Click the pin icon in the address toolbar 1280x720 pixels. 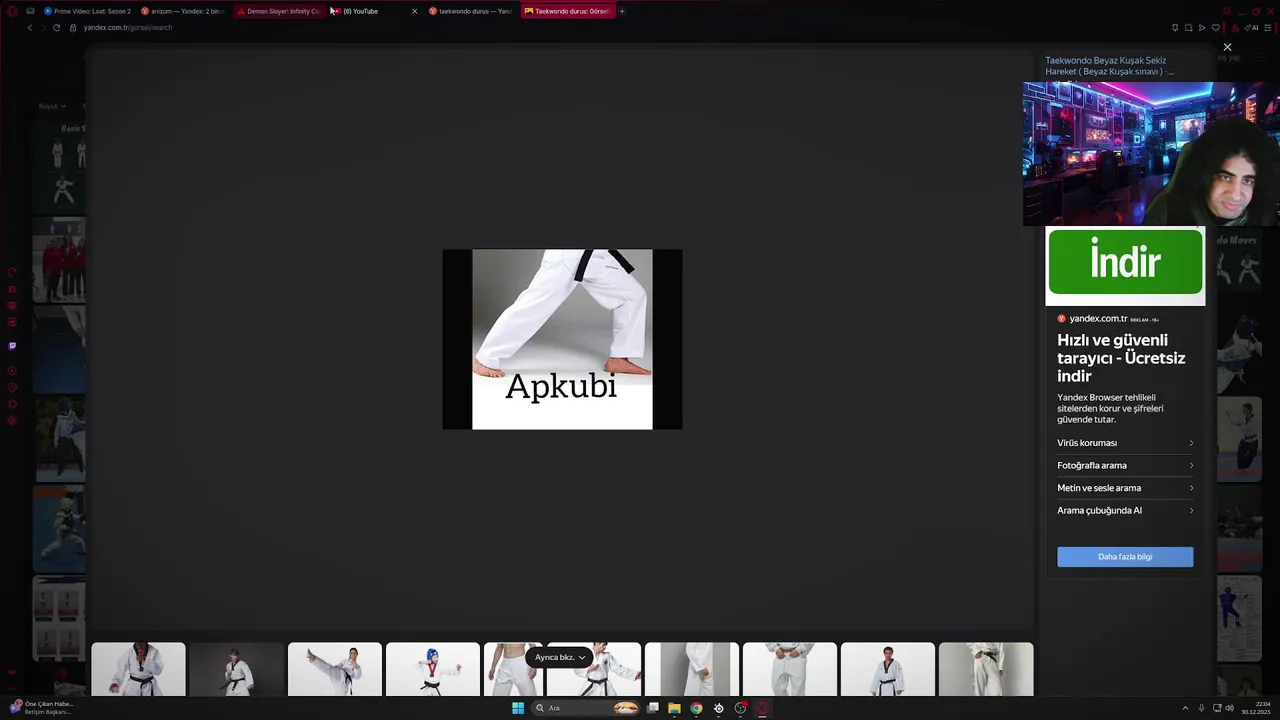click(x=1175, y=27)
